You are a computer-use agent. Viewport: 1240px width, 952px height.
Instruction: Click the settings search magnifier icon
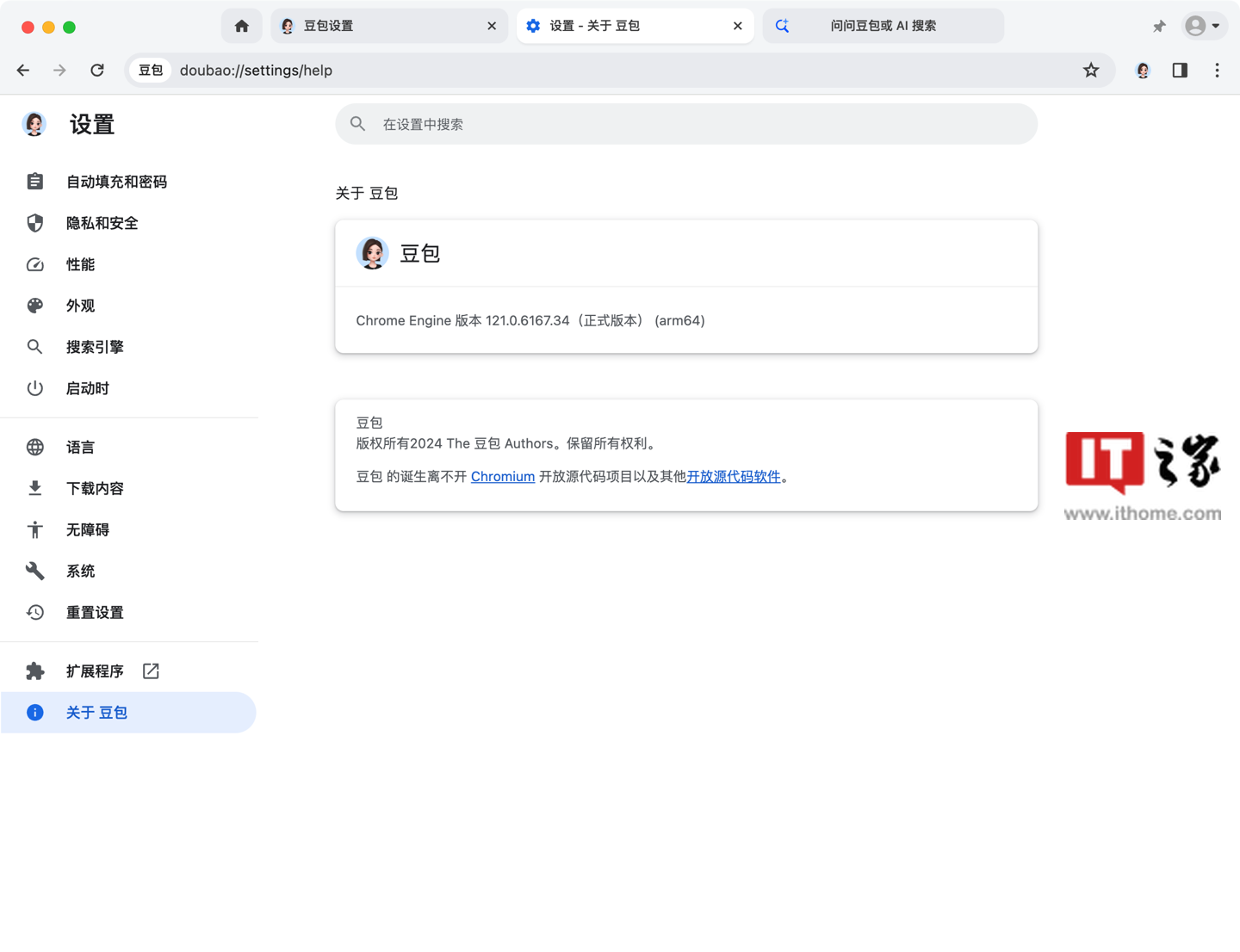[358, 124]
